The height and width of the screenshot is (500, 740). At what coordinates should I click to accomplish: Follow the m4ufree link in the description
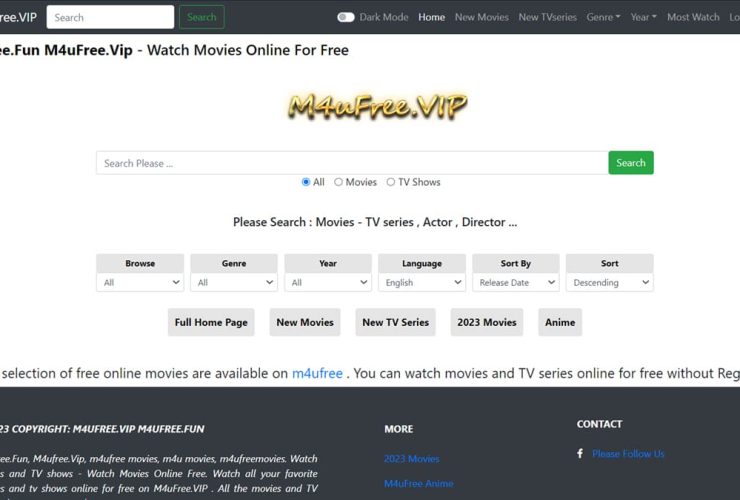click(x=317, y=373)
